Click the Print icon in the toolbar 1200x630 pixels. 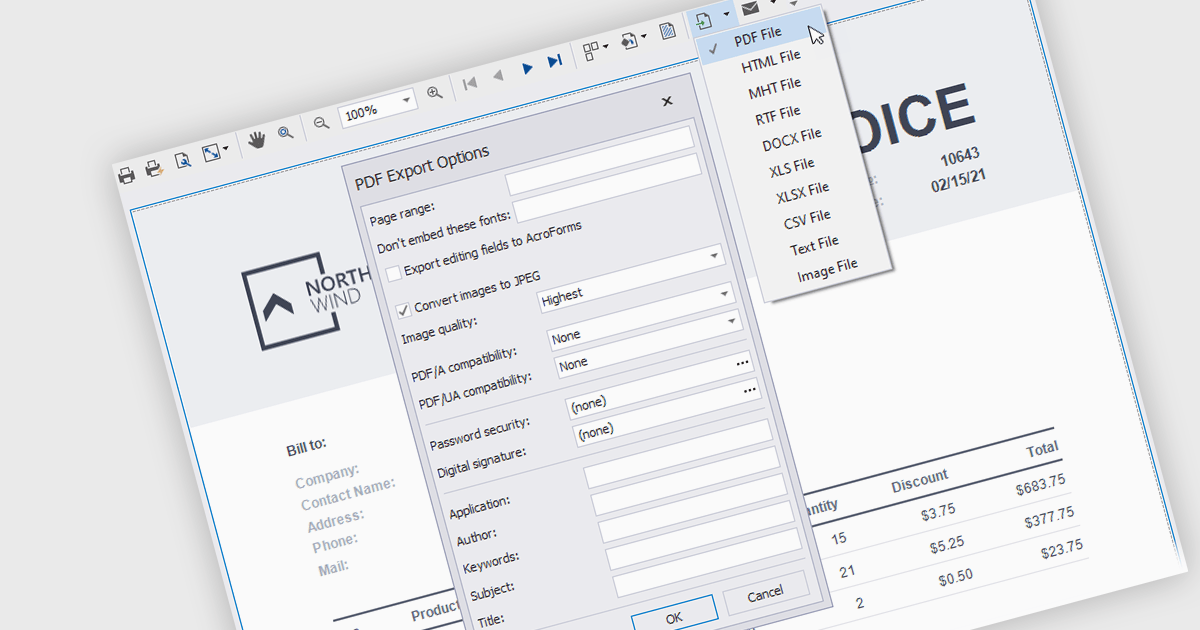pyautogui.click(x=127, y=176)
